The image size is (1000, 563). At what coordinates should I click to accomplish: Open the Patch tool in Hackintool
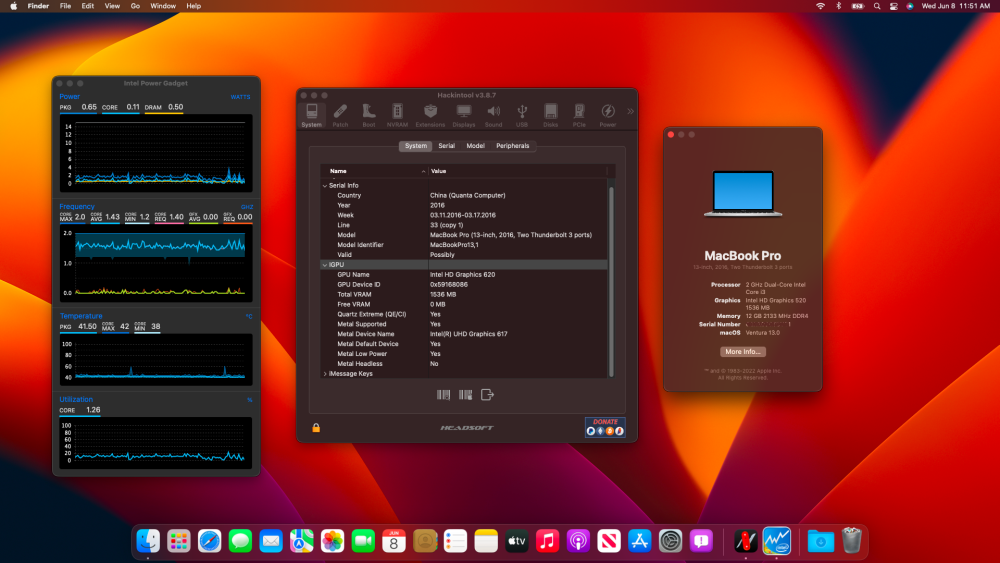pos(340,115)
